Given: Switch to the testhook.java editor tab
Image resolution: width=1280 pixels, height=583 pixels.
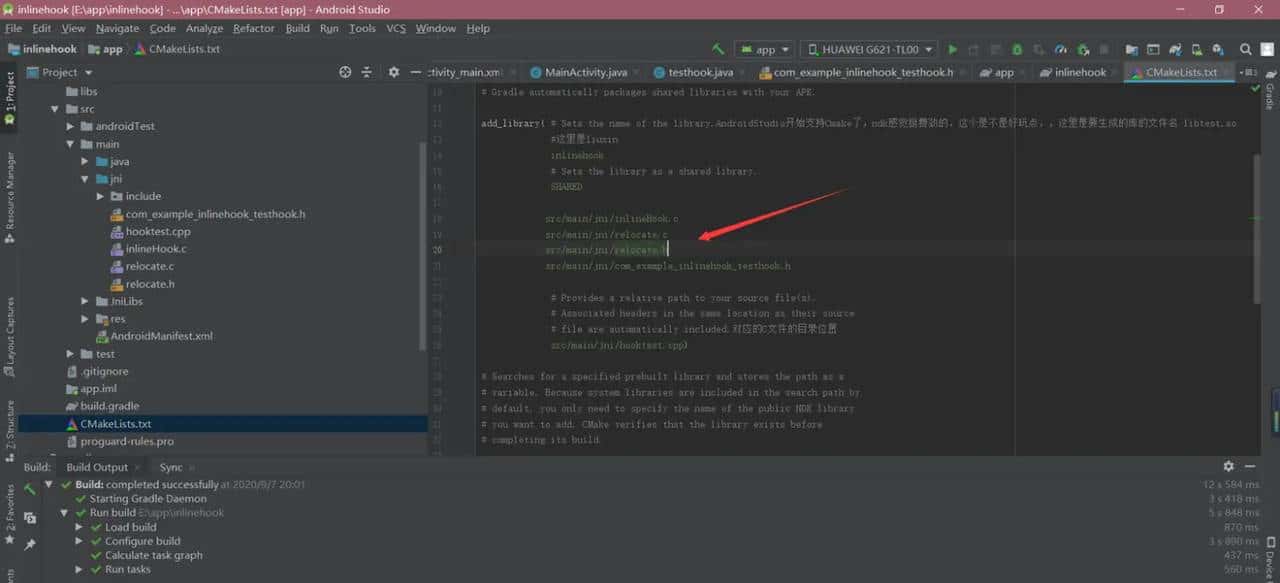Looking at the screenshot, I should tap(700, 72).
